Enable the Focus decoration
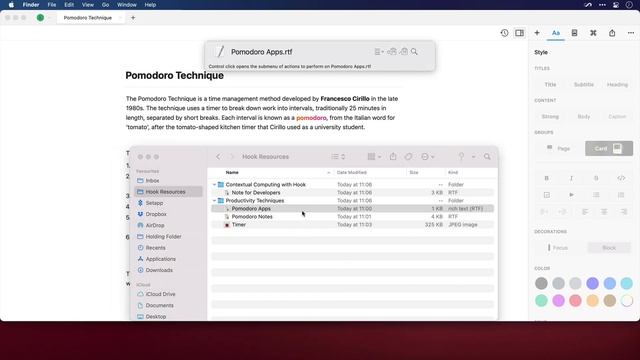 click(x=559, y=248)
